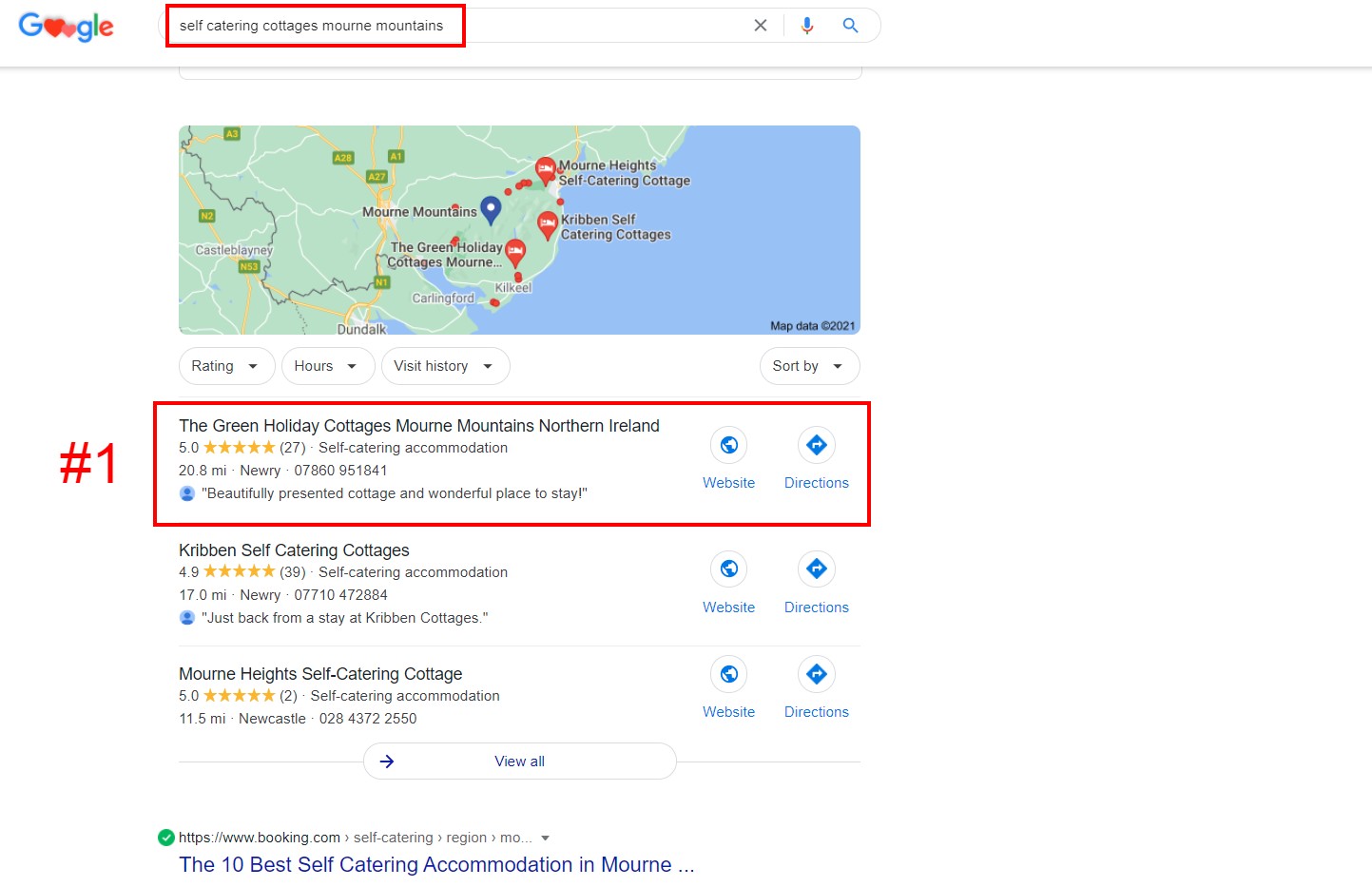Click phone number 07710 472884
Screen dimensions: 1372x887
(x=340, y=595)
